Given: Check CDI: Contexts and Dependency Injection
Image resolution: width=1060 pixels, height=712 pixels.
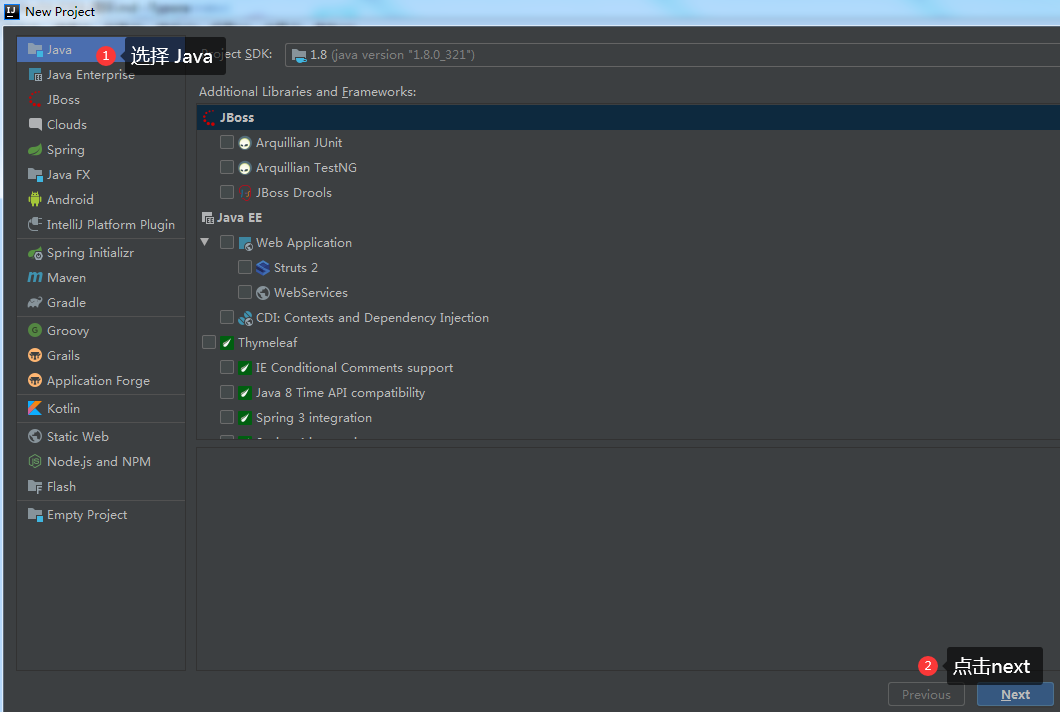Looking at the screenshot, I should pos(227,317).
